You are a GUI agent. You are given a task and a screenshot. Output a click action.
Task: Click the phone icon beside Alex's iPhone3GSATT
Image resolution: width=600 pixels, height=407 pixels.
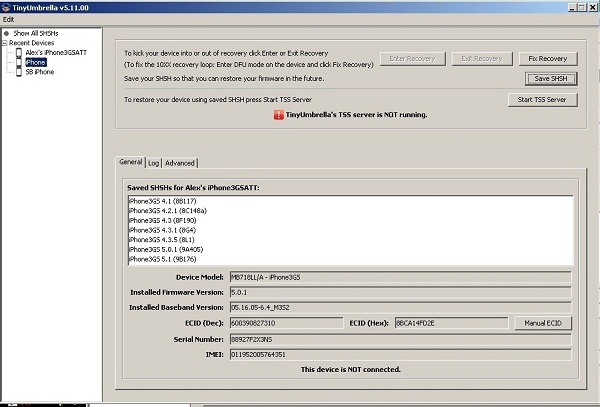(x=19, y=52)
